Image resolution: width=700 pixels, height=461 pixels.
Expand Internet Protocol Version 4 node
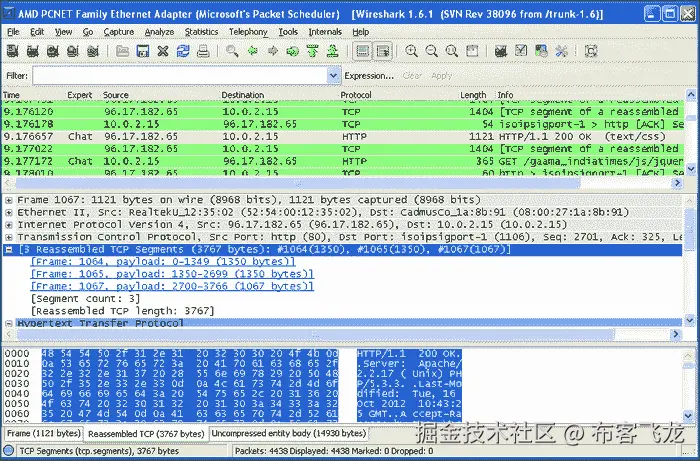point(8,225)
